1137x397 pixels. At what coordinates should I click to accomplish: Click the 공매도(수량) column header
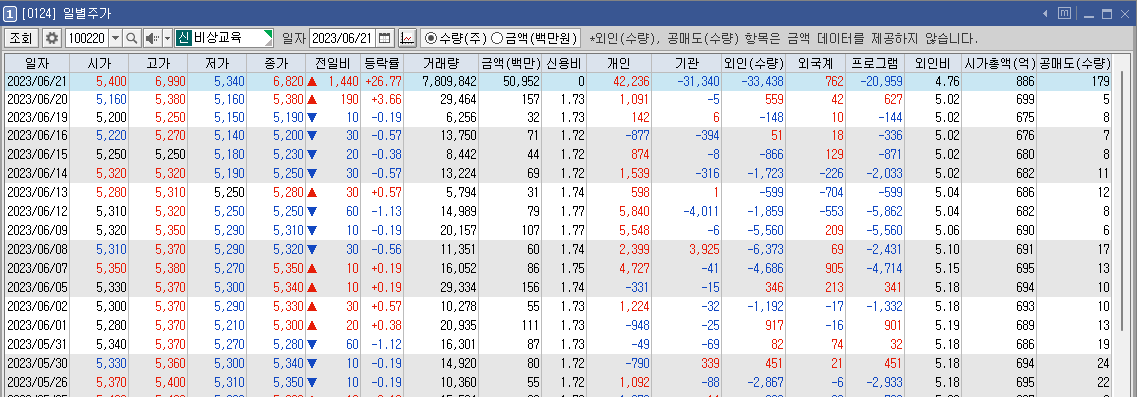coord(1075,63)
